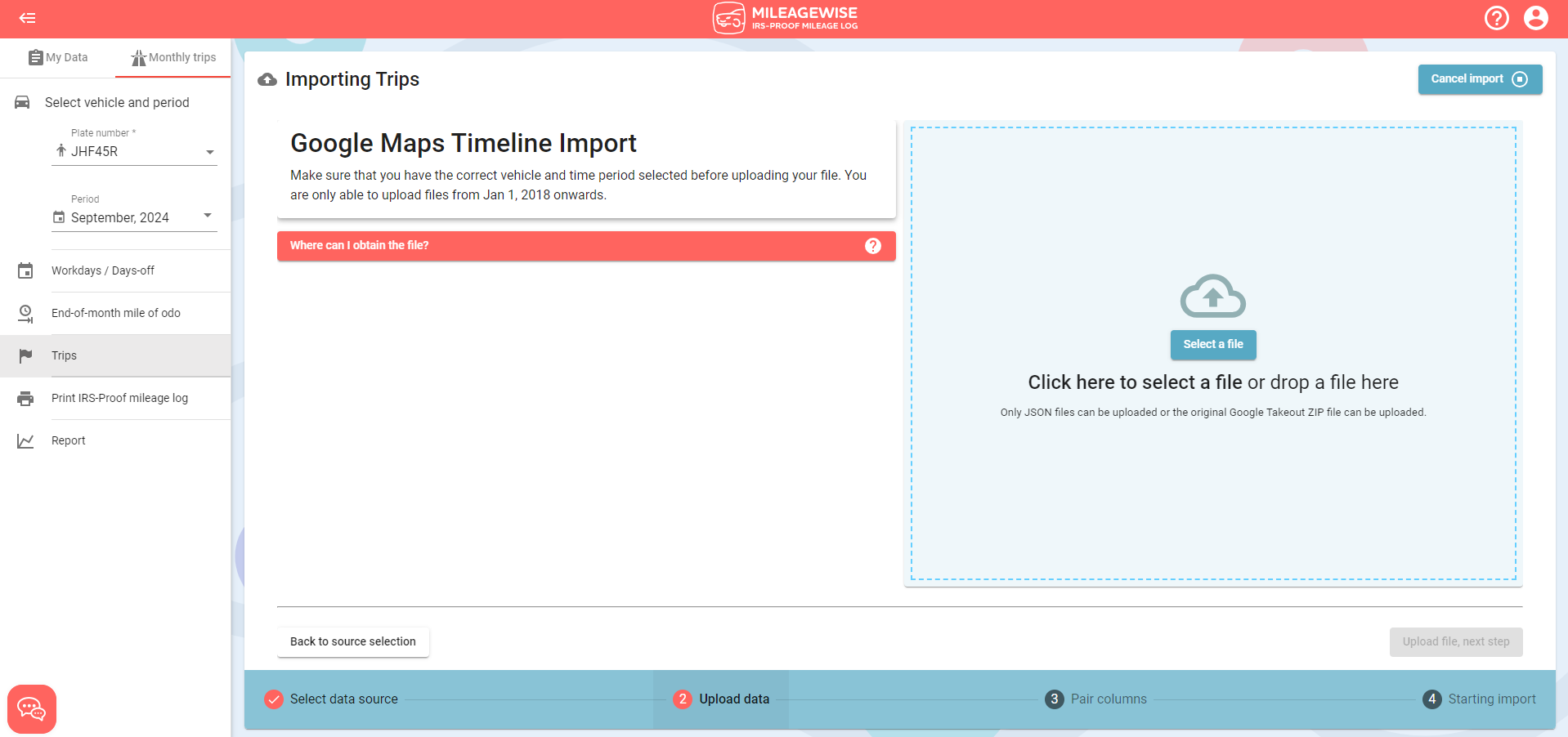The image size is (1568, 737).
Task: Switch to the Monthly trips tab
Action: 172,57
